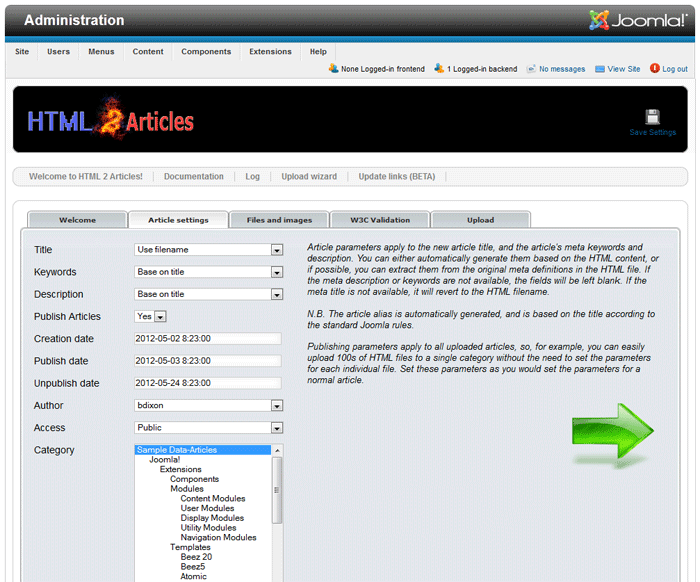Click the No messages envelope icon
The image size is (700, 582).
531,69
